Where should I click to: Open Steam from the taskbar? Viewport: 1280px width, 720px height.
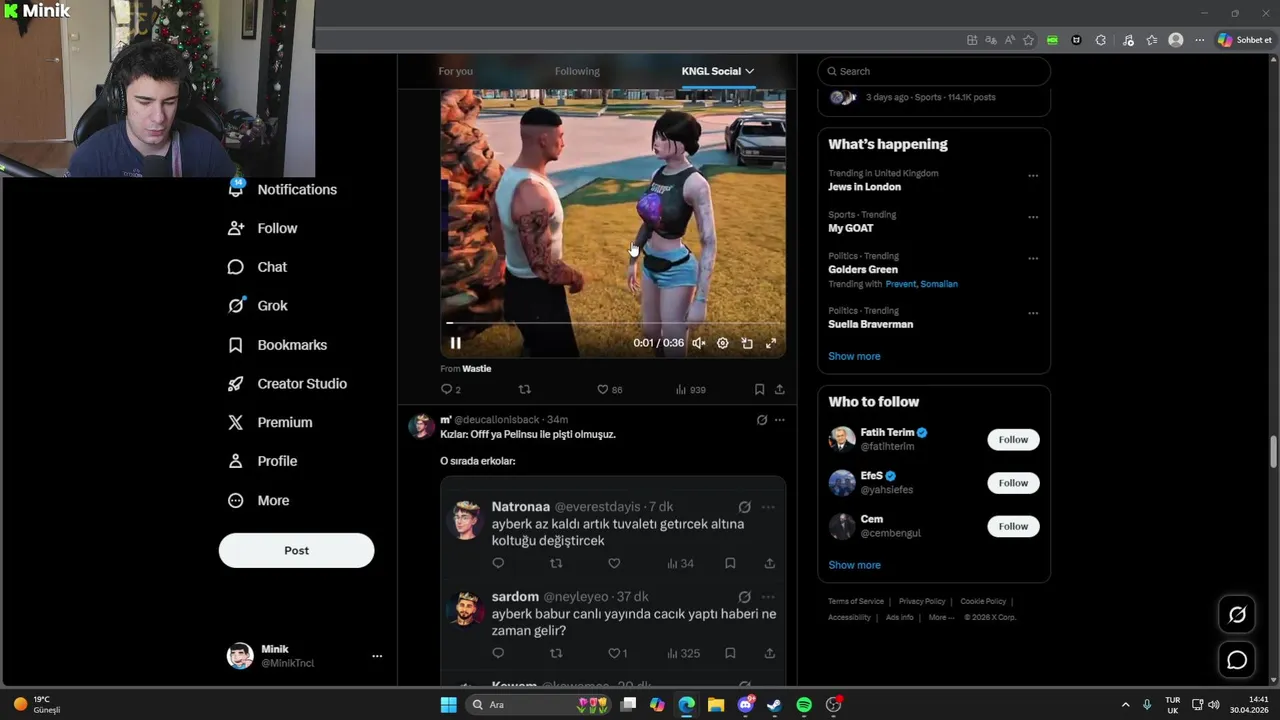[x=774, y=705]
